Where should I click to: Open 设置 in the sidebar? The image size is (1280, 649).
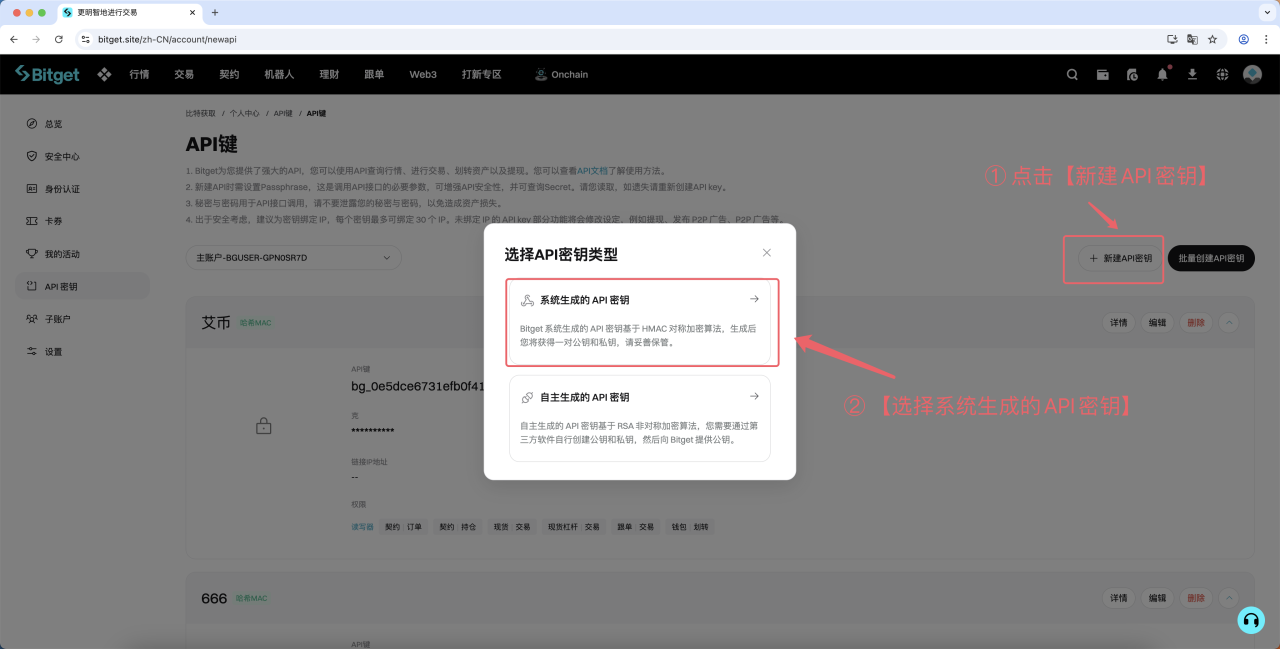coord(82,352)
